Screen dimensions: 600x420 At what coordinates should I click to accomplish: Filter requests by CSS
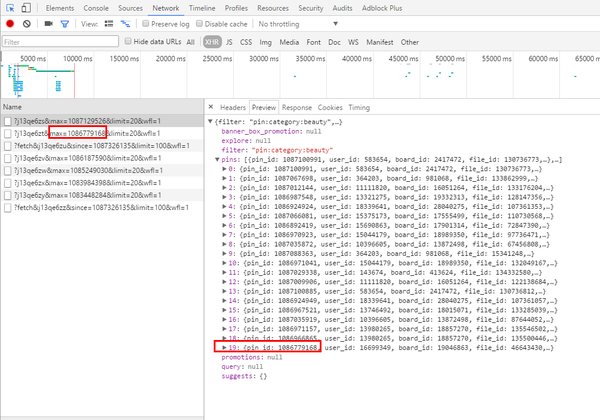pos(246,42)
